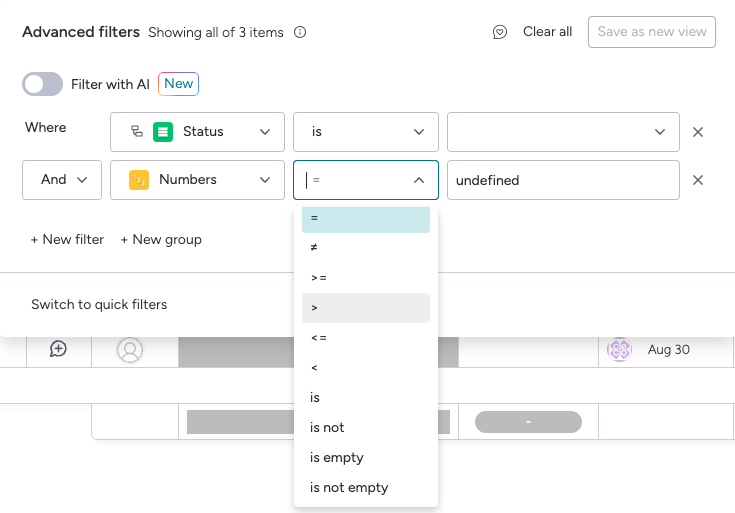Click the person avatar icon in row
Image resolution: width=735 pixels, height=513 pixels.
pyautogui.click(x=130, y=350)
